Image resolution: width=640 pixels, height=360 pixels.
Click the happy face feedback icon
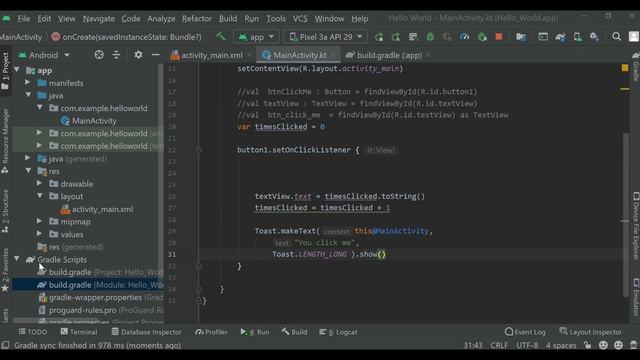click(x=603, y=345)
